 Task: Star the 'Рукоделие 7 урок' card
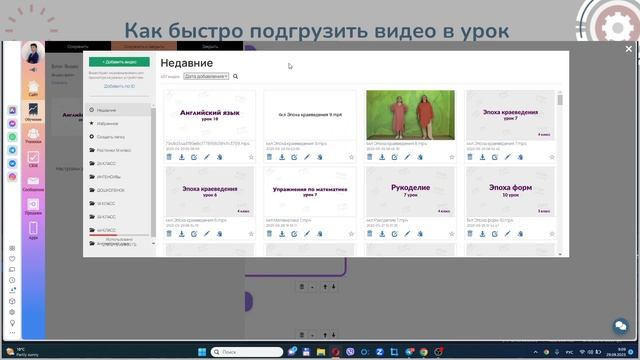point(451,234)
